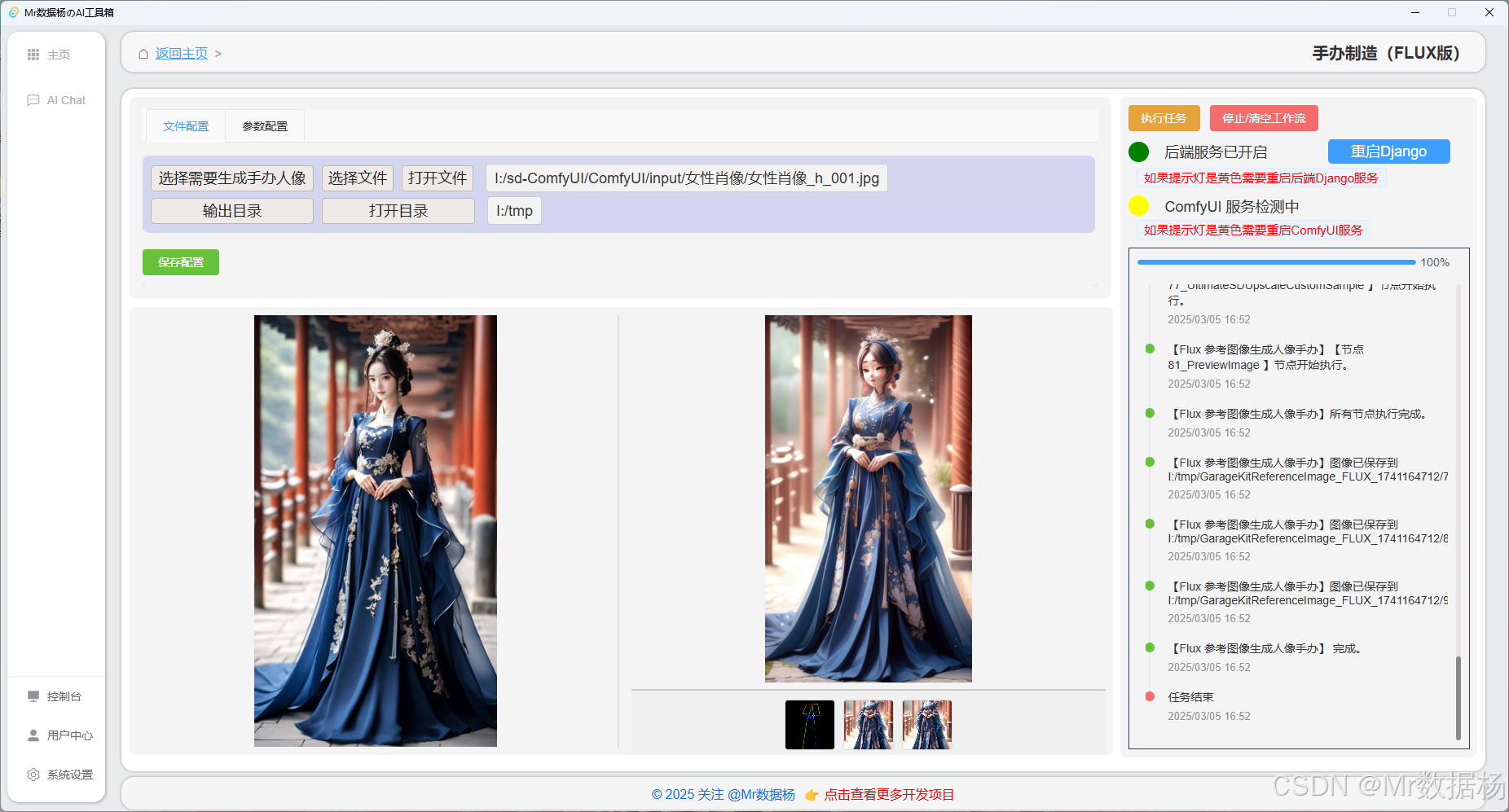Click the 选择文件 button
The image size is (1509, 812).
coord(358,178)
